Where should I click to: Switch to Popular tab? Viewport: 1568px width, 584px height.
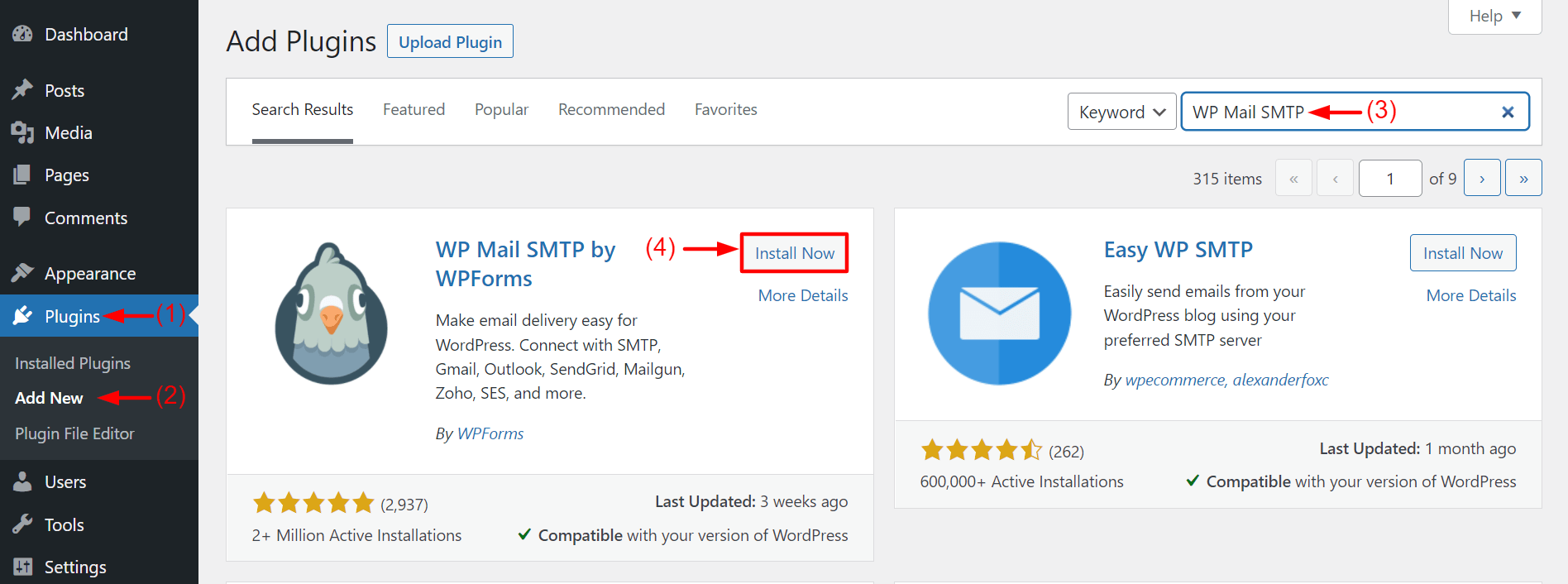[501, 109]
